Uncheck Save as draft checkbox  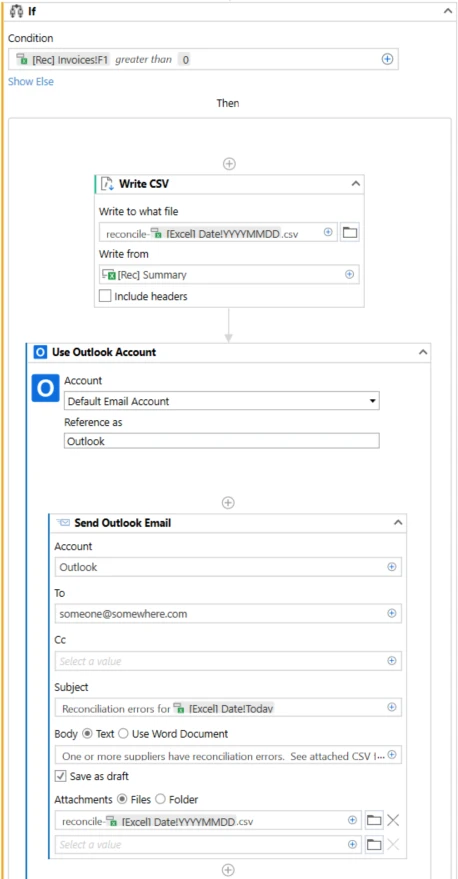tap(61, 776)
